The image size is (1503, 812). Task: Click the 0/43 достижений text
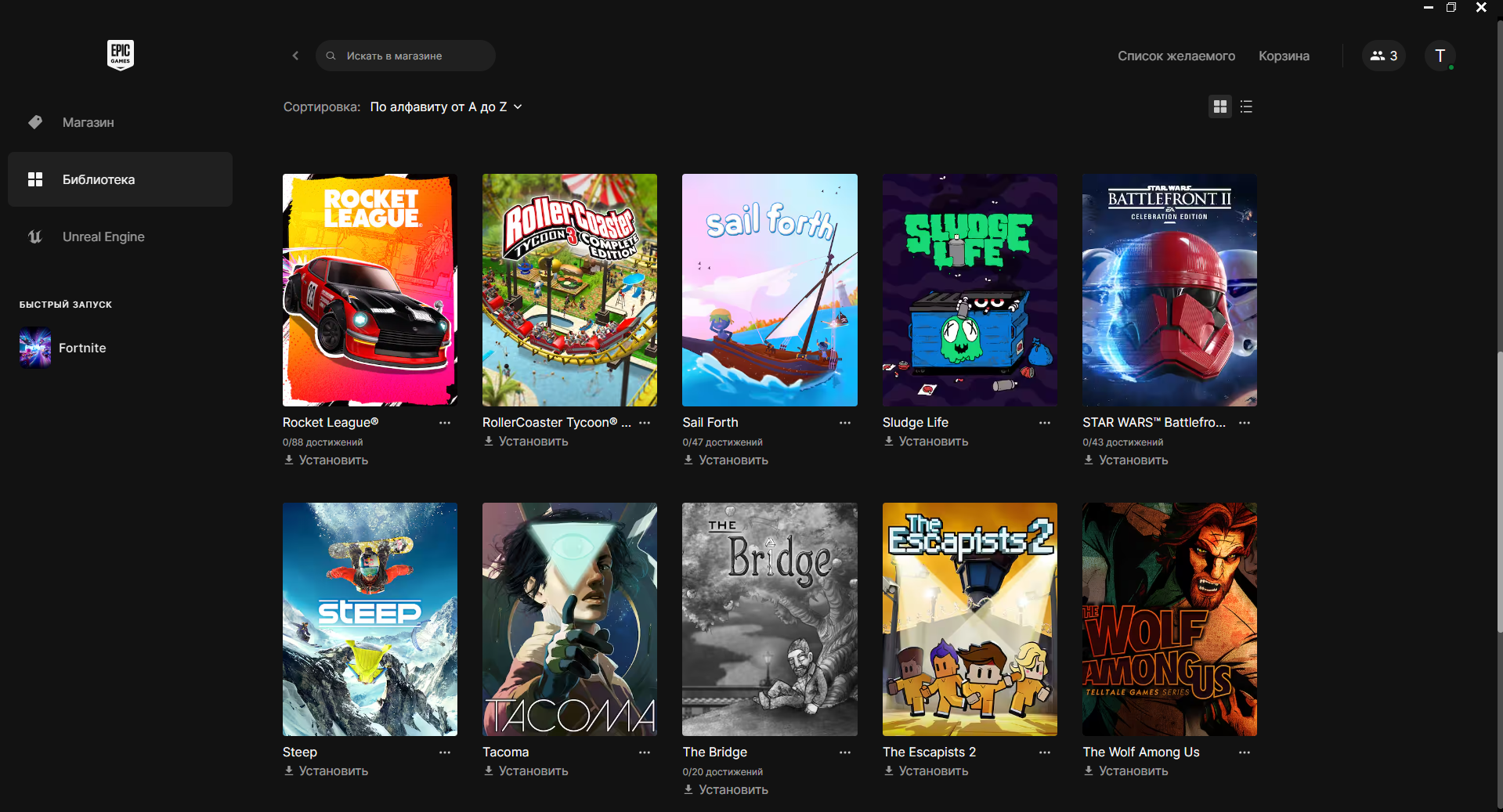[x=1122, y=442]
